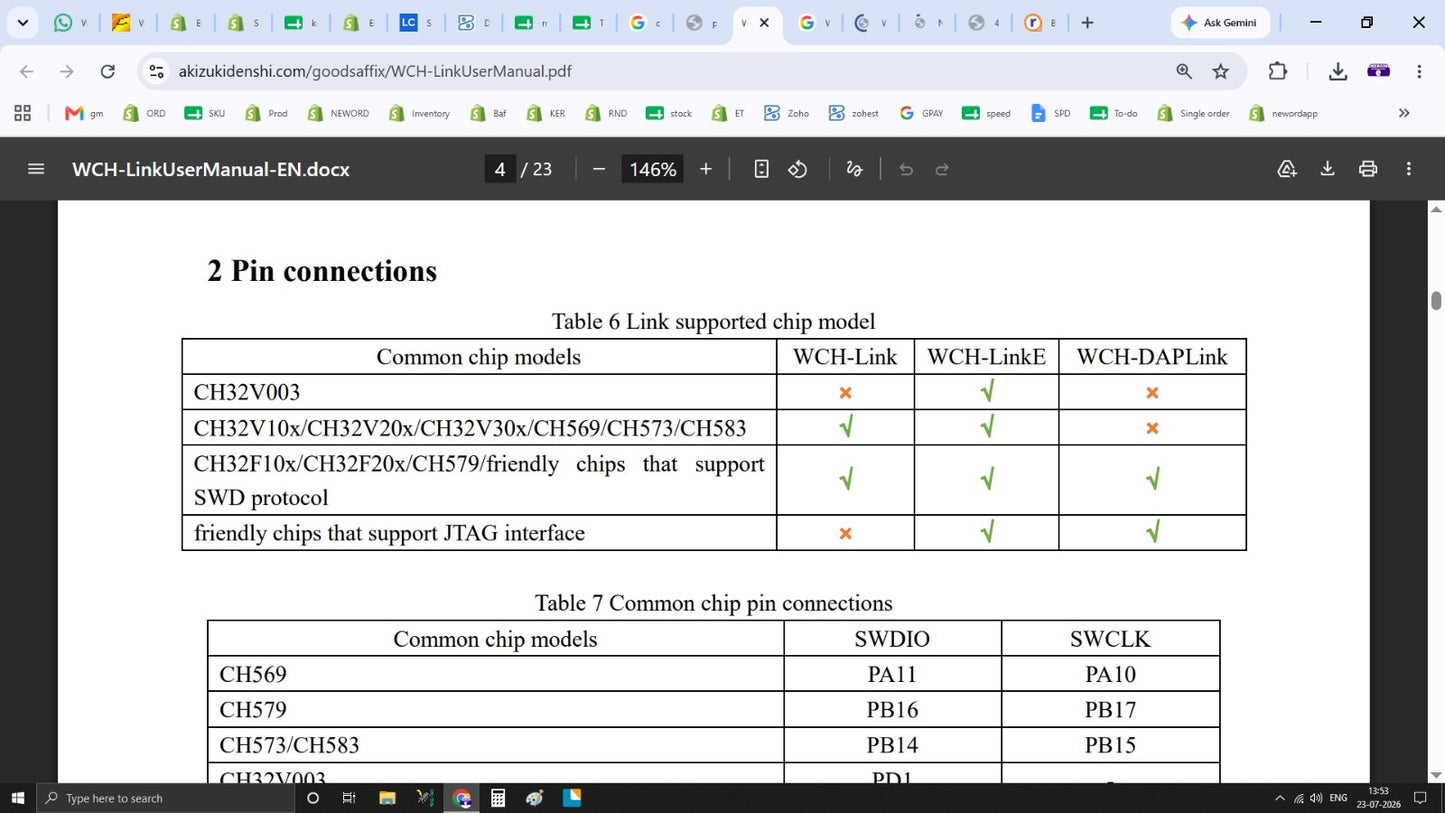Go back to previous page
The height and width of the screenshot is (813, 1445).
(x=27, y=71)
